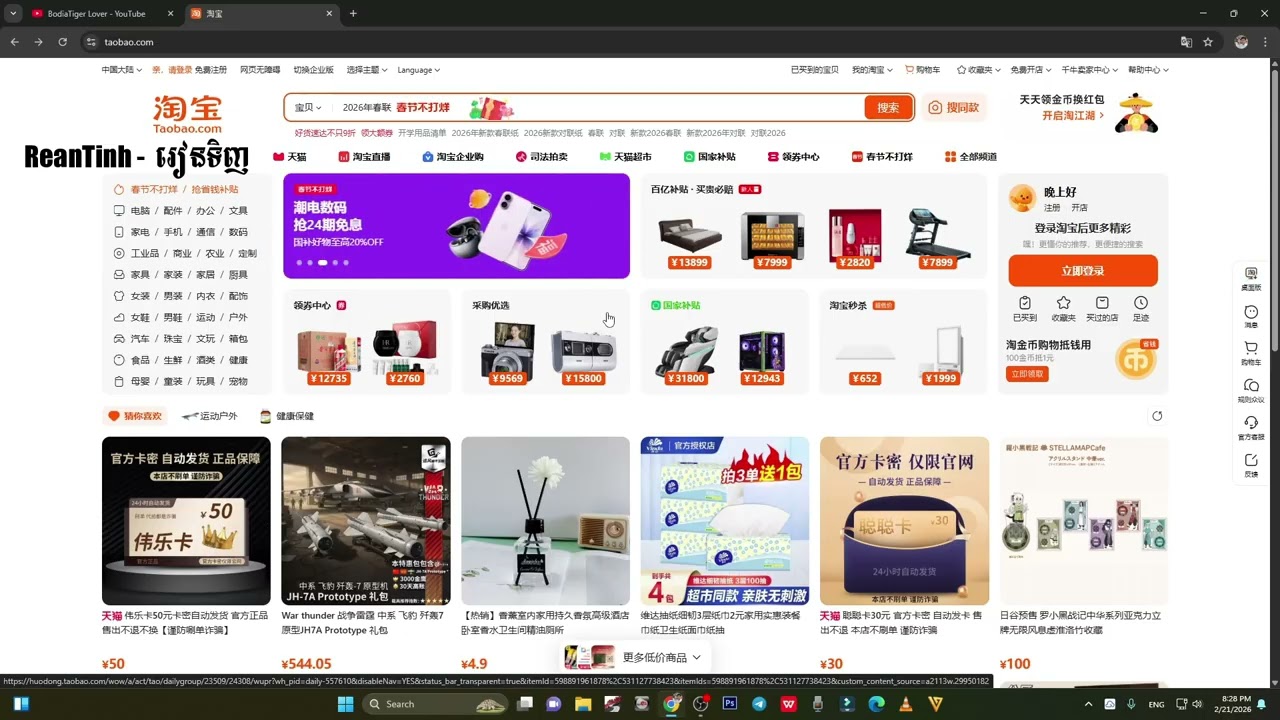Open 桌面版 desktop version in right sidebar
The height and width of the screenshot is (720, 1280).
1251,278
